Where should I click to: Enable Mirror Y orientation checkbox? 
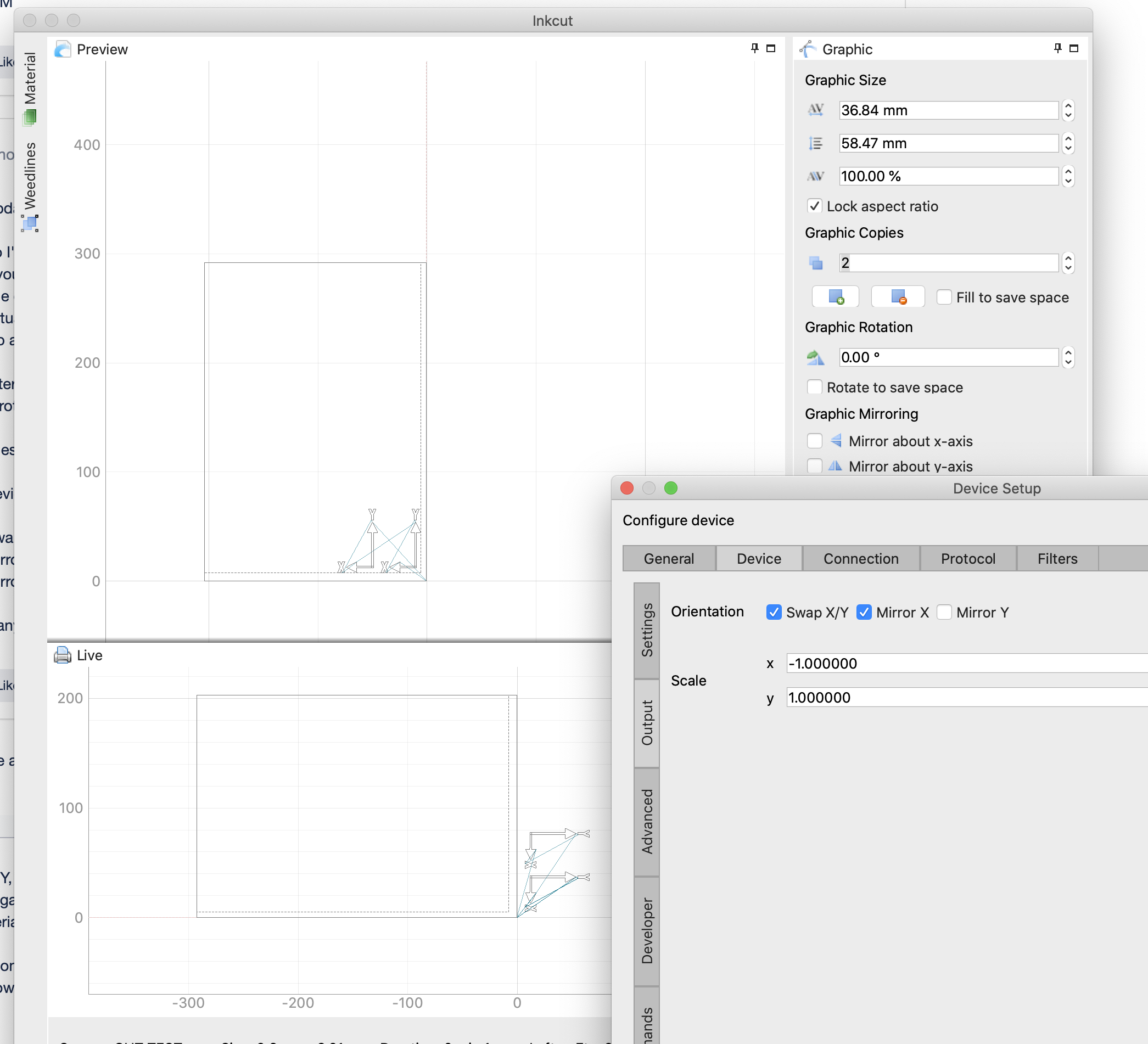(944, 612)
